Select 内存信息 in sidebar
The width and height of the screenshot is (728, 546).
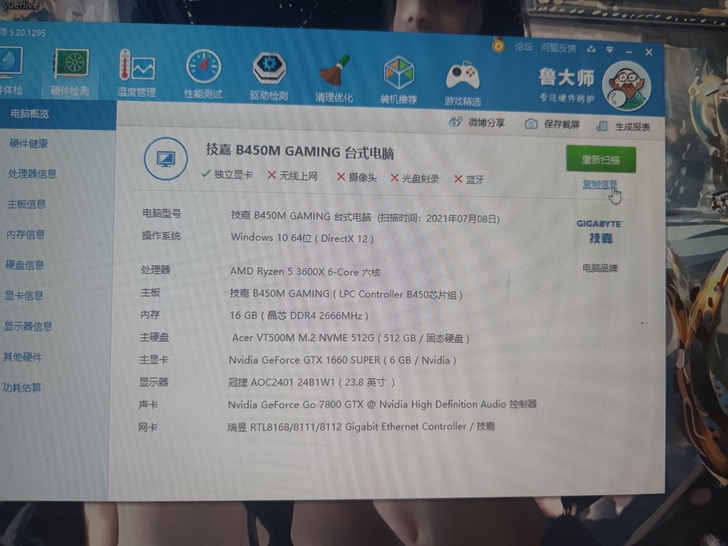click(x=25, y=234)
